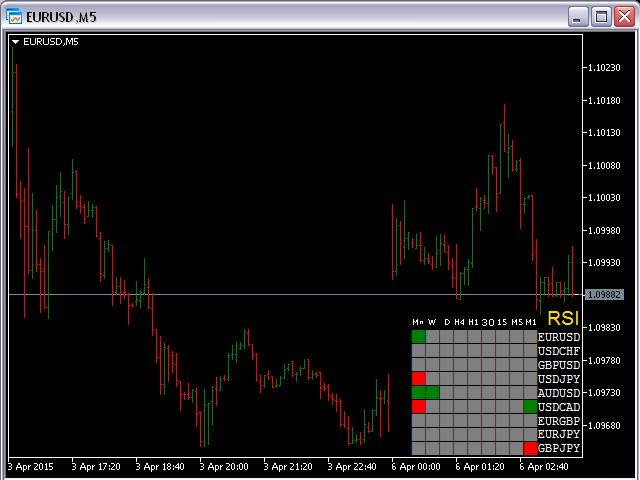The image size is (640, 480).
Task: Select the GBPJPY row label
Action: click(x=559, y=448)
